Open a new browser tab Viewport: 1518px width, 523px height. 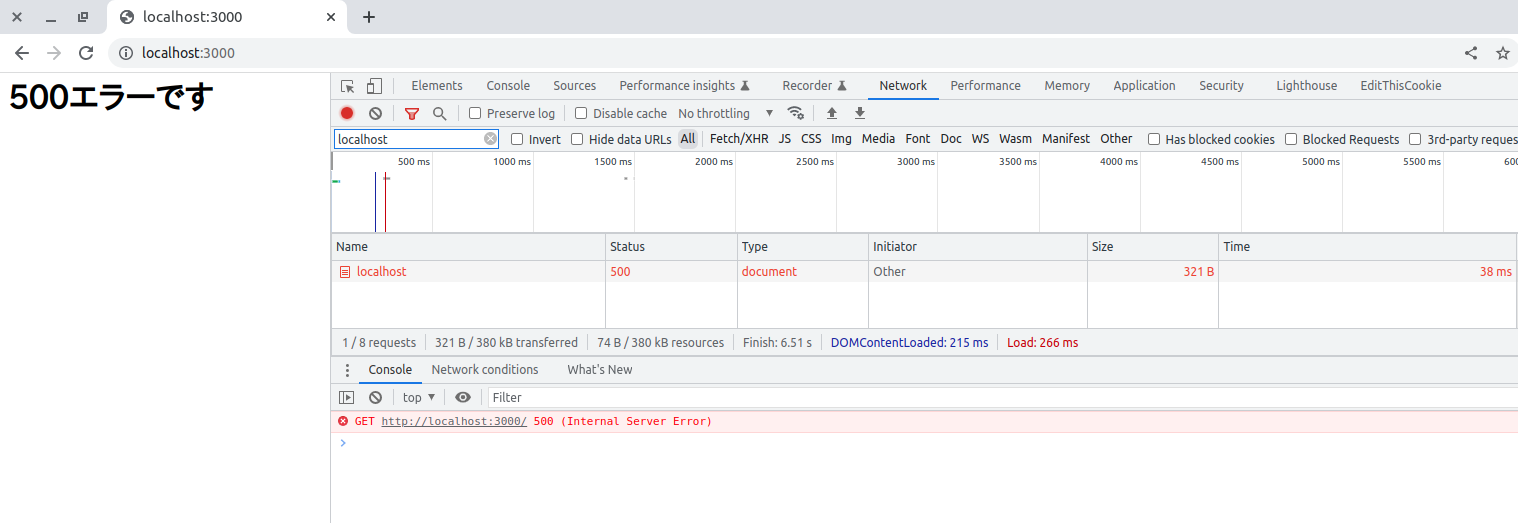[369, 17]
